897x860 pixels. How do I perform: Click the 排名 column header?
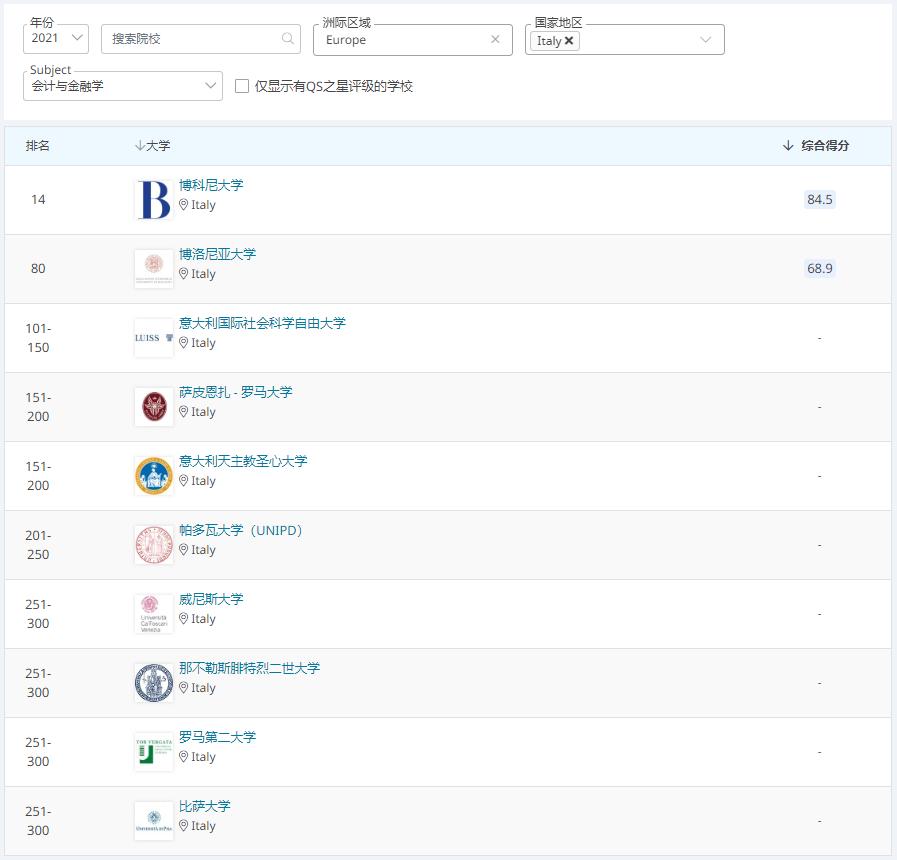(x=38, y=146)
